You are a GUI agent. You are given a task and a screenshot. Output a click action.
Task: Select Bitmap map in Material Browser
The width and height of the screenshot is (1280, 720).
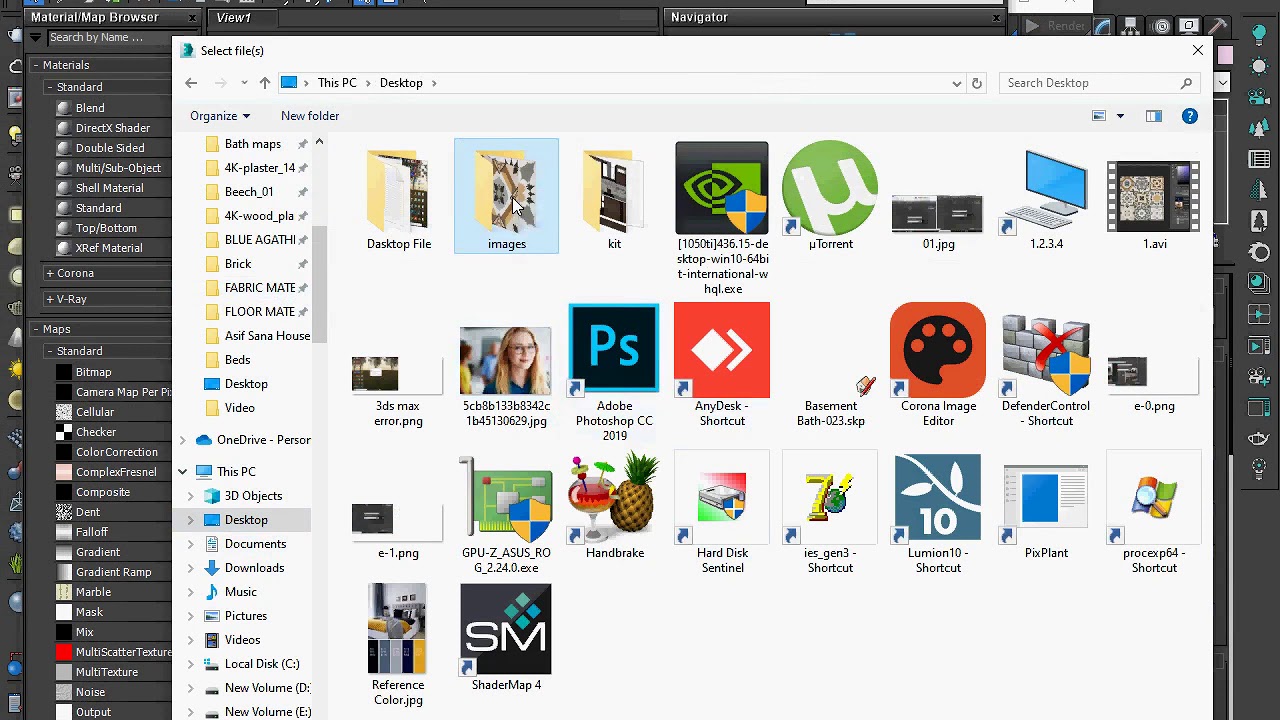tap(93, 372)
